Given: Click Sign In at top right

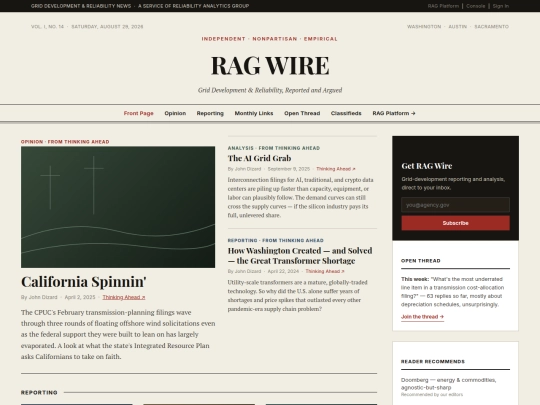Looking at the screenshot, I should [x=501, y=6].
